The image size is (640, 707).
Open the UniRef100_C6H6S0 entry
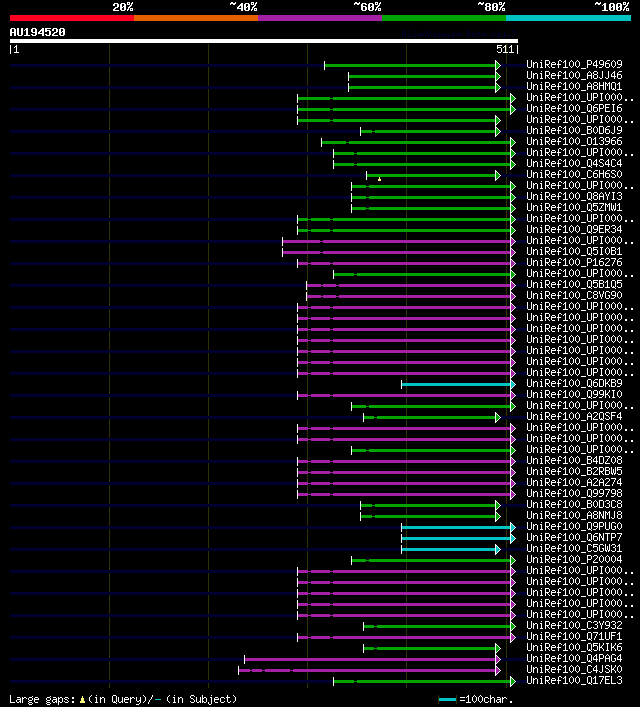(574, 174)
